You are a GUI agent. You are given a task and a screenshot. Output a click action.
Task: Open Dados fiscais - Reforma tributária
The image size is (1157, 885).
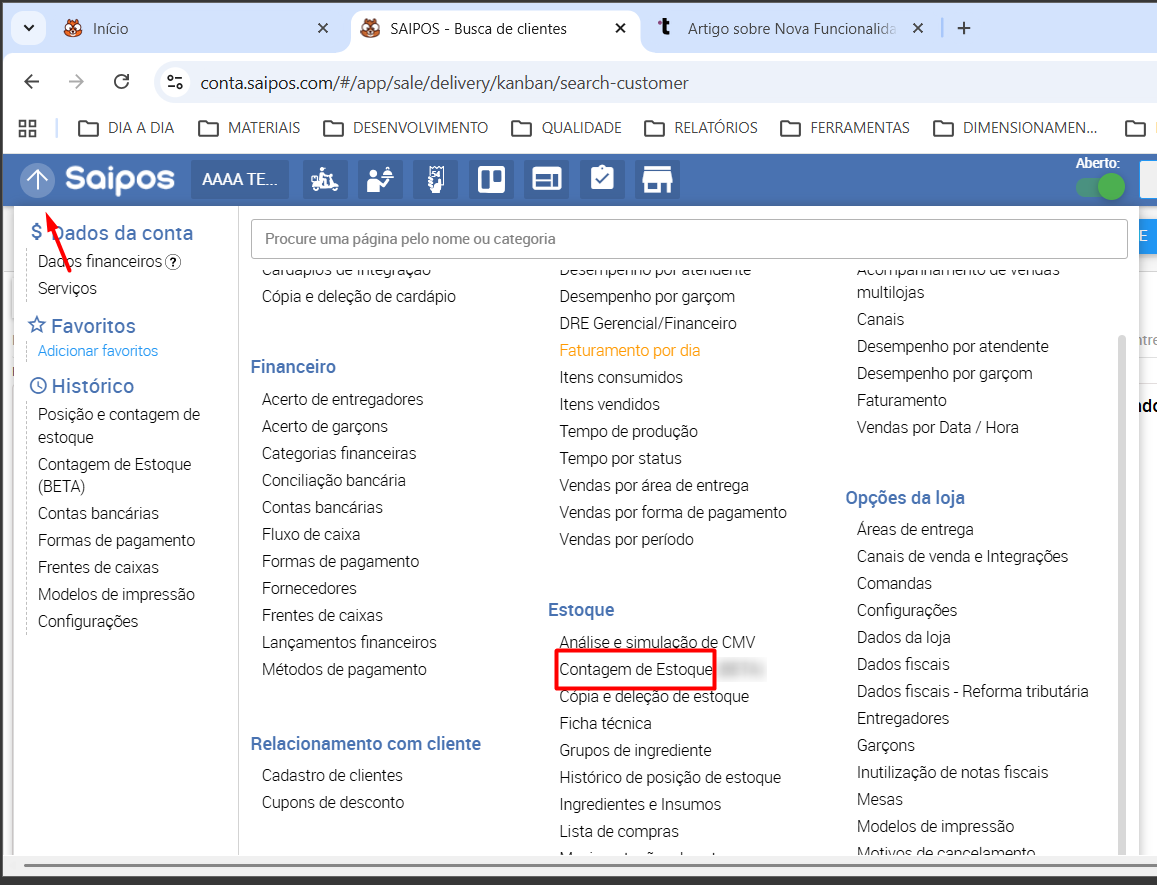point(973,692)
